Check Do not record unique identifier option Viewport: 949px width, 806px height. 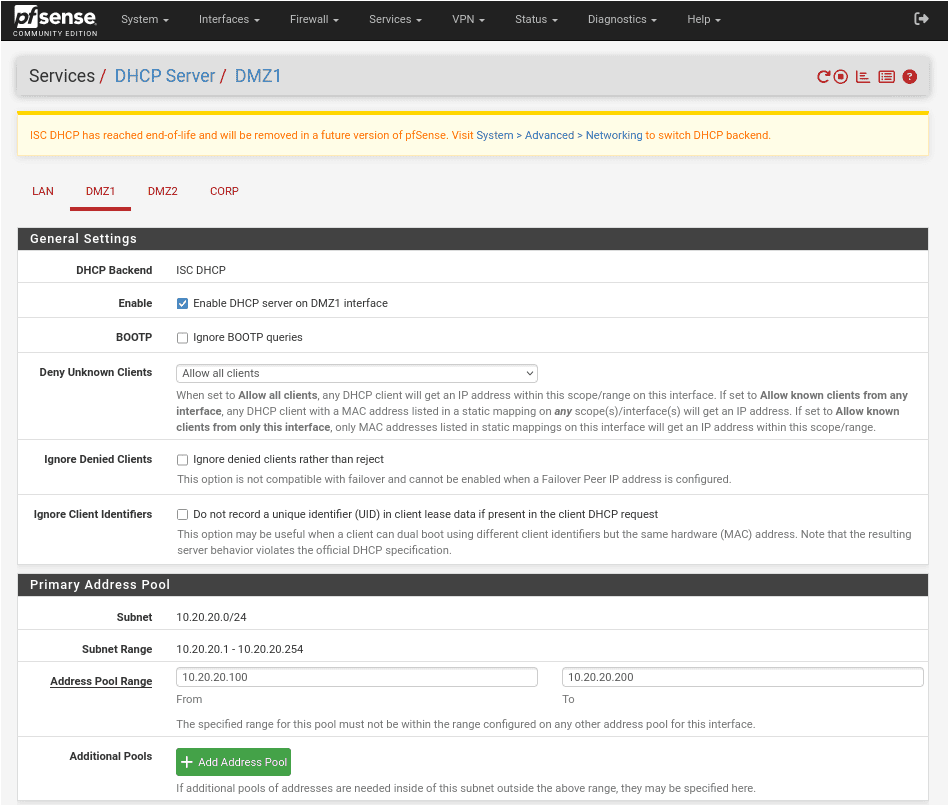pyautogui.click(x=182, y=514)
